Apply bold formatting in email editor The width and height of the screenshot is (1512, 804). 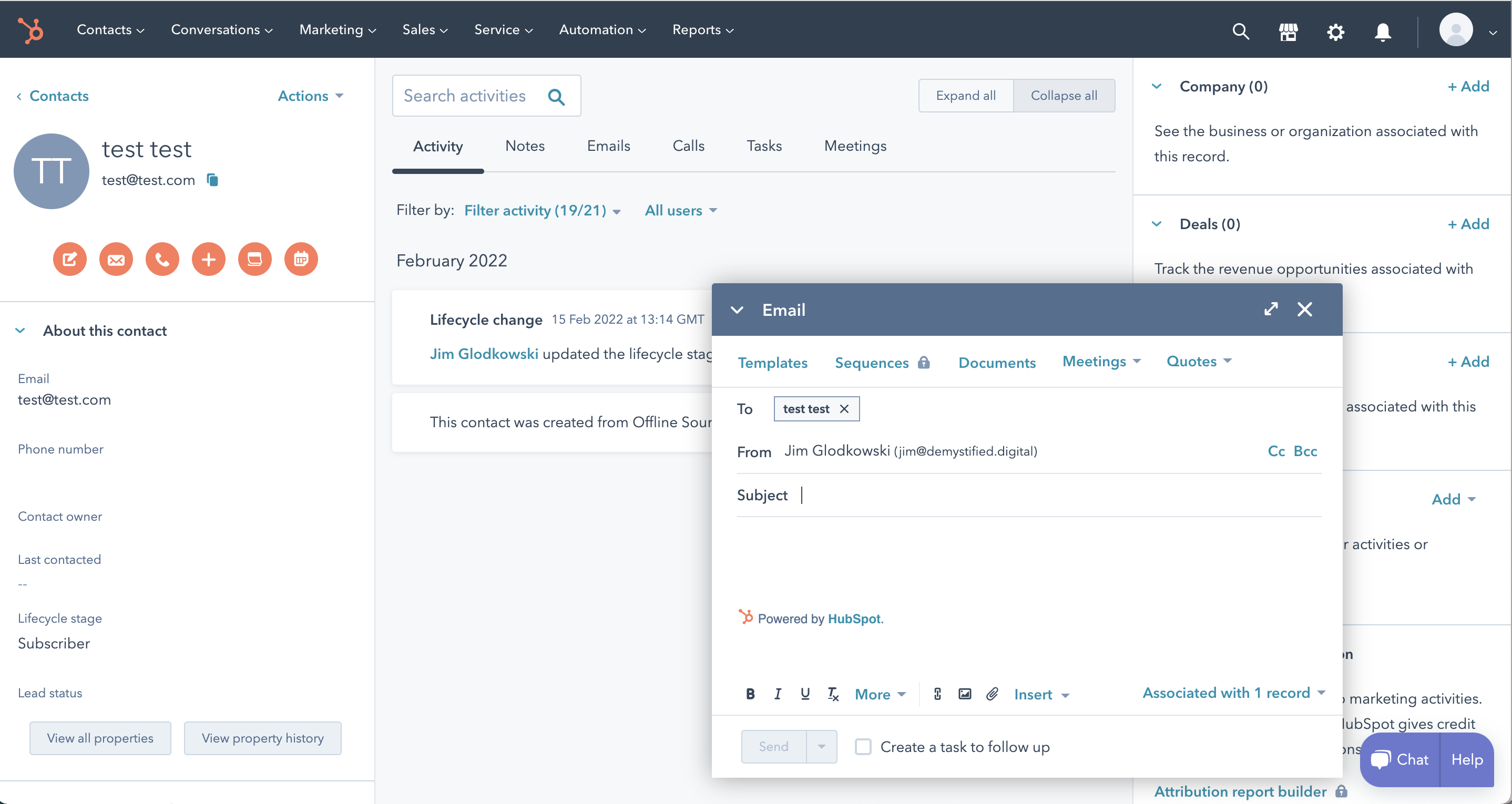750,694
